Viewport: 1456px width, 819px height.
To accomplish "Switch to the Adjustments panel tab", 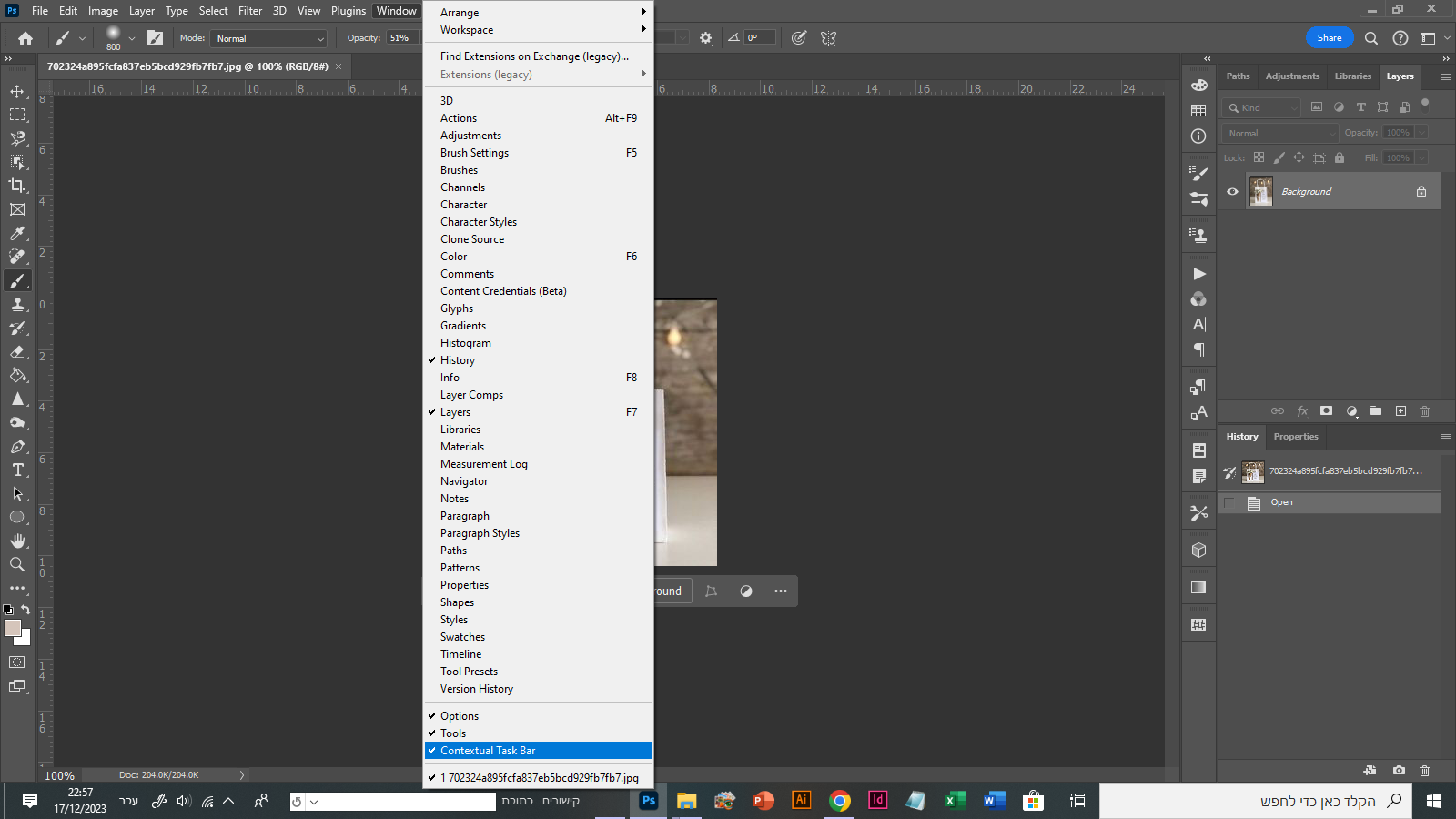I will click(x=1291, y=76).
